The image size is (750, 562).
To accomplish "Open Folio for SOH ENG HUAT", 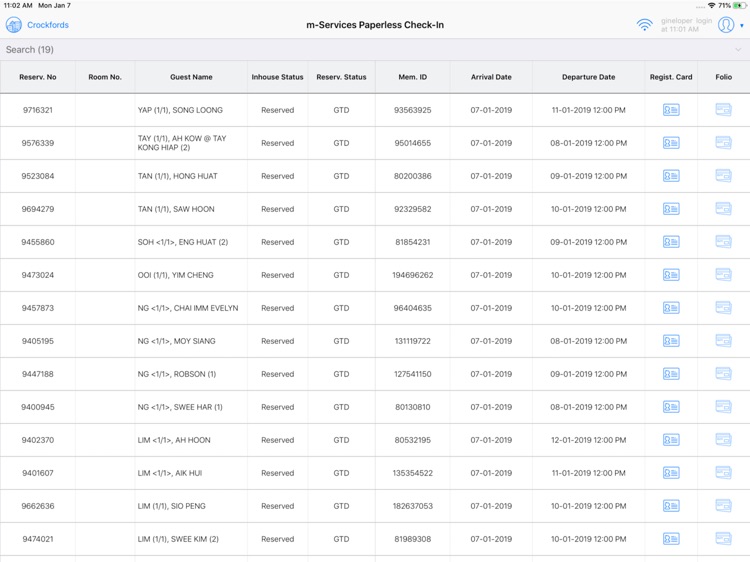I will 723,242.
